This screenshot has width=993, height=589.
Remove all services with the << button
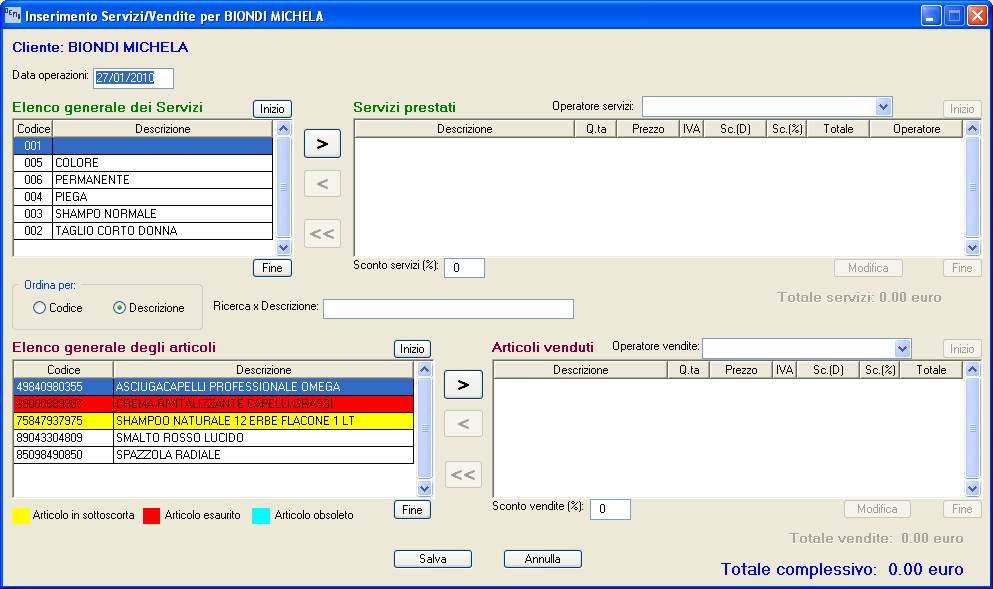coord(322,234)
